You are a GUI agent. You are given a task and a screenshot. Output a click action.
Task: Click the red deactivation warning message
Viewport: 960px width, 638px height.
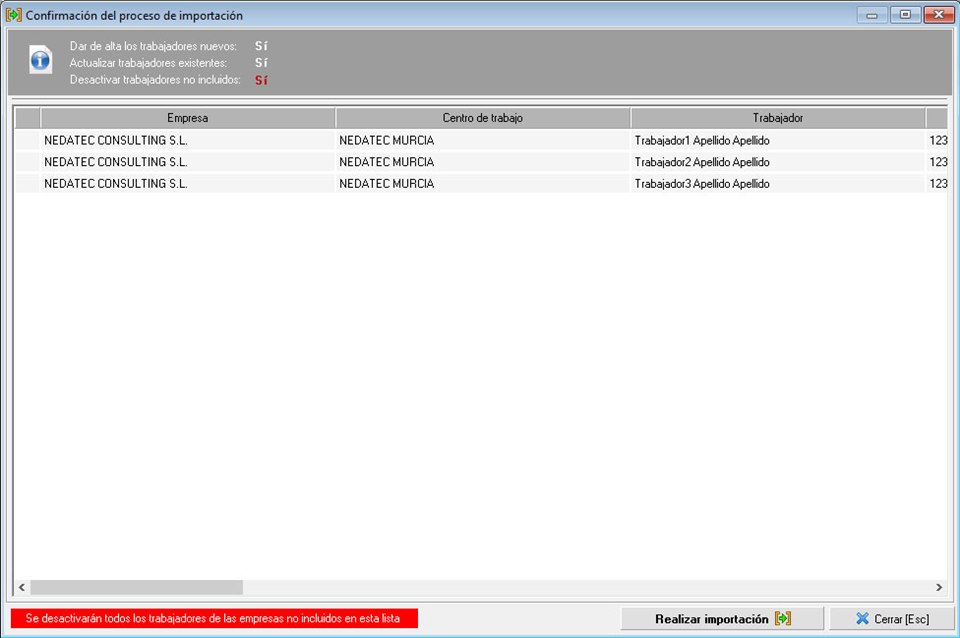213,619
